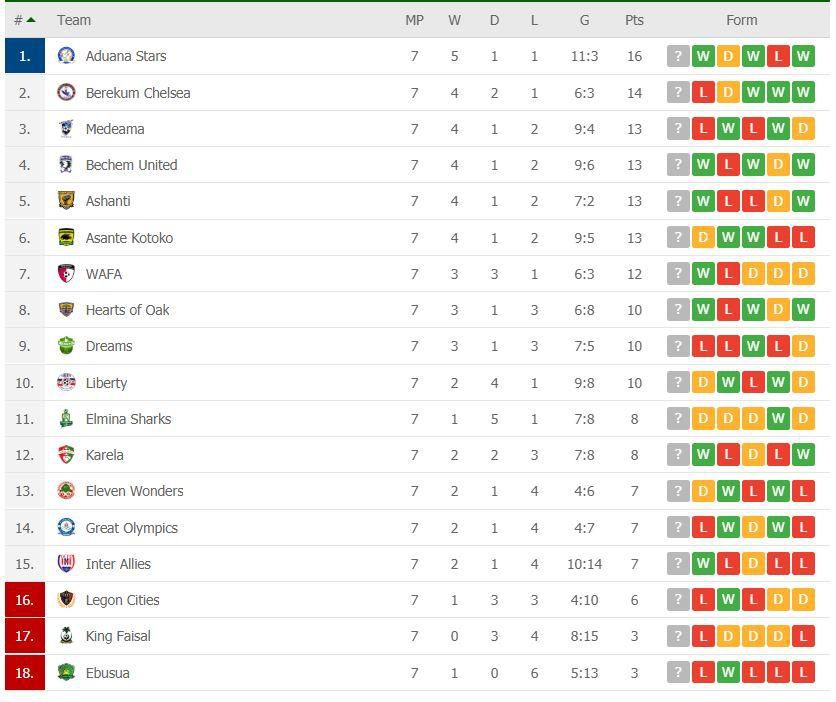
Task: Click Aduana Stars' latest green W form box
Action: click(803, 56)
